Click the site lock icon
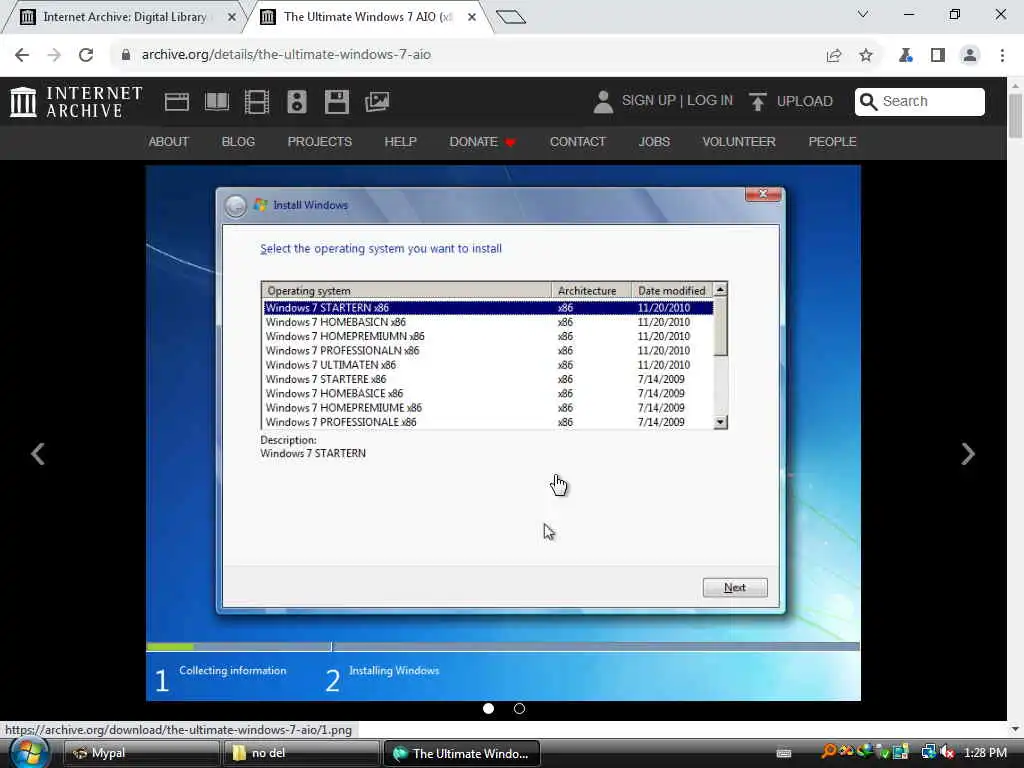The image size is (1024, 768). 125,55
